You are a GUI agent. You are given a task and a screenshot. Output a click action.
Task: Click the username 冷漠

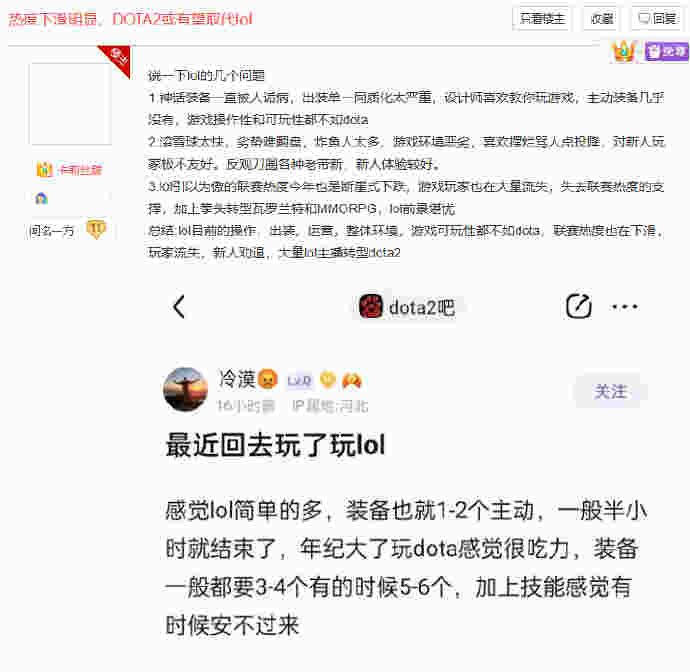237,379
